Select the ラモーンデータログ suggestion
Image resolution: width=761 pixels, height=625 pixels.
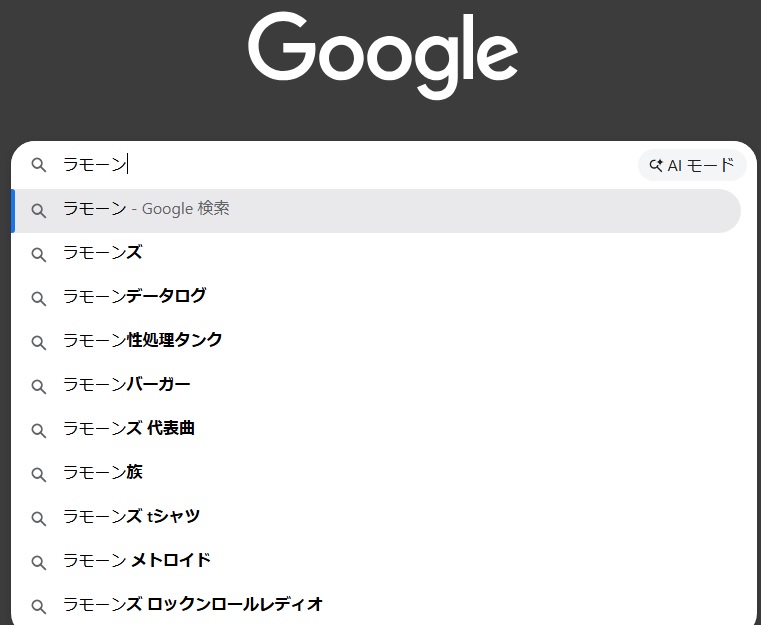click(134, 298)
